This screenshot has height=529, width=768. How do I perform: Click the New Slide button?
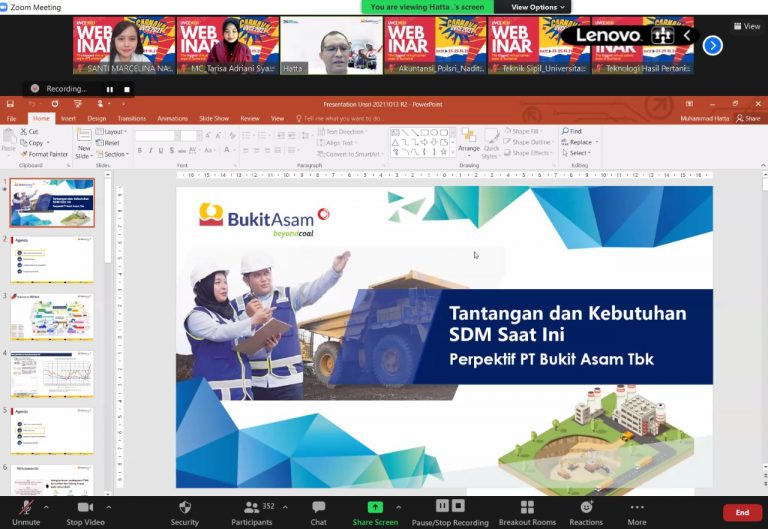tap(84, 144)
